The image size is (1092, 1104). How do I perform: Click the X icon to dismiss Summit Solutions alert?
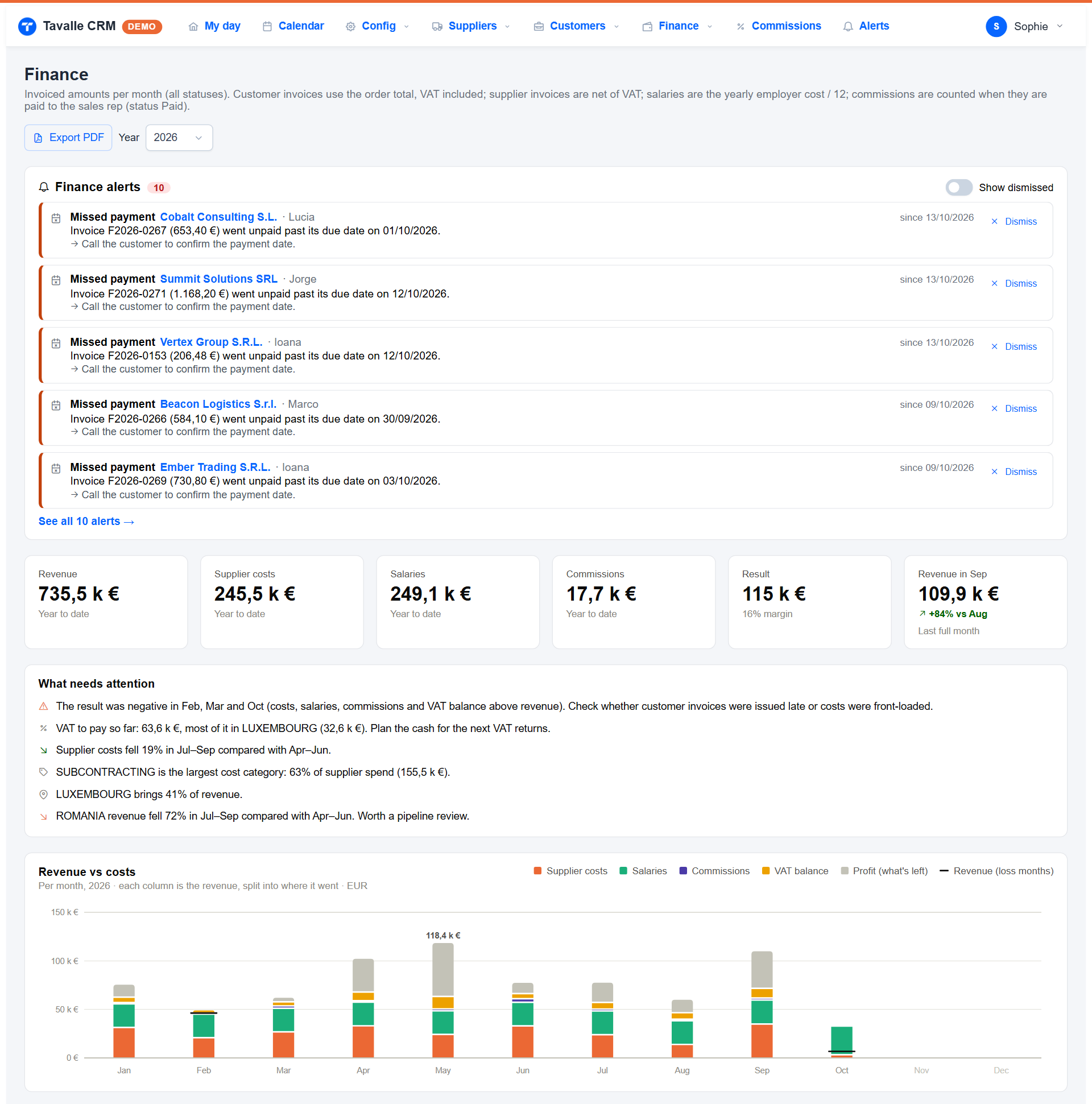pyautogui.click(x=994, y=283)
